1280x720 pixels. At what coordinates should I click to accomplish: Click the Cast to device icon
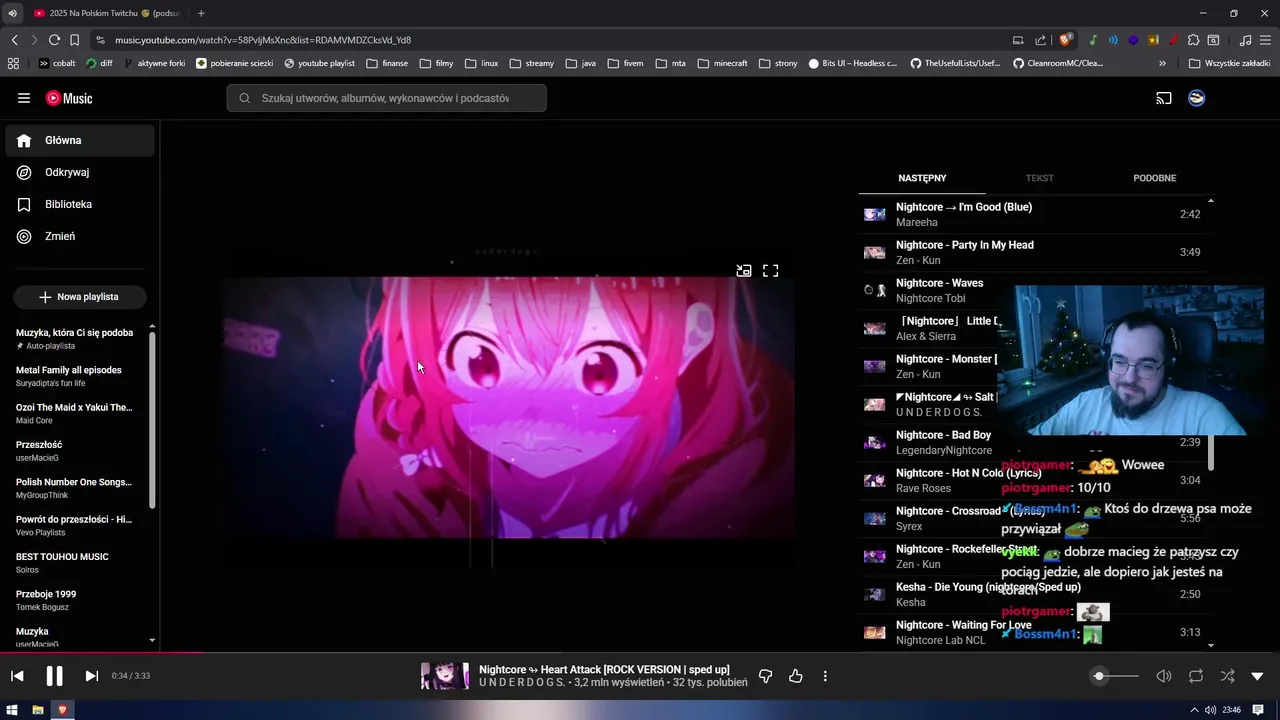point(1164,98)
